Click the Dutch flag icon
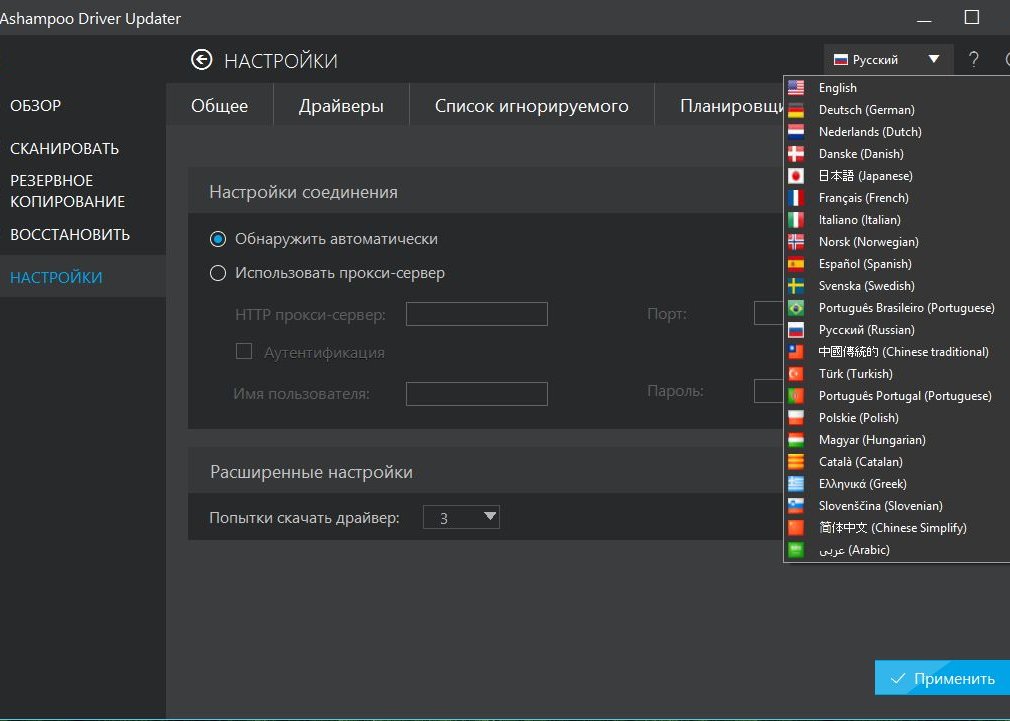 coord(796,131)
